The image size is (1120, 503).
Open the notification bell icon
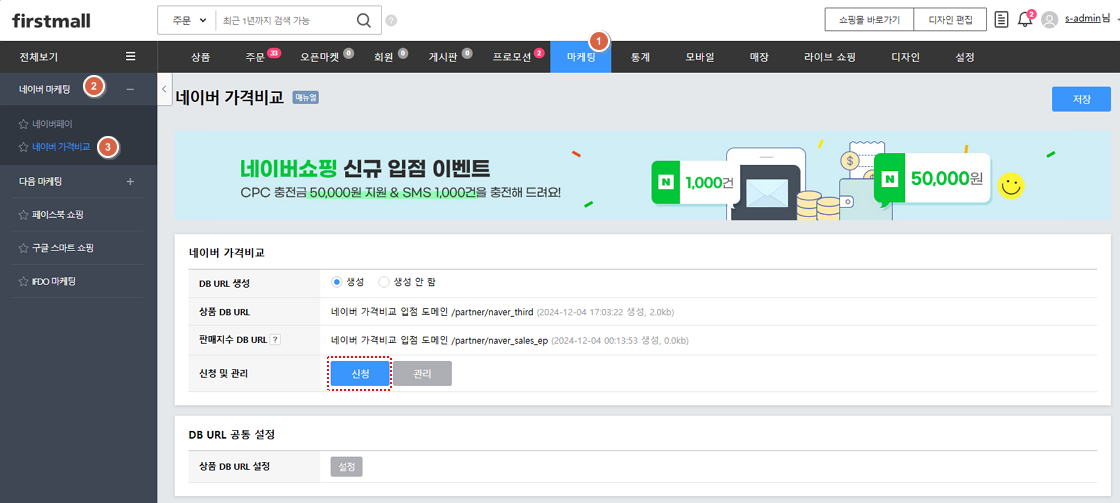[x=1025, y=19]
